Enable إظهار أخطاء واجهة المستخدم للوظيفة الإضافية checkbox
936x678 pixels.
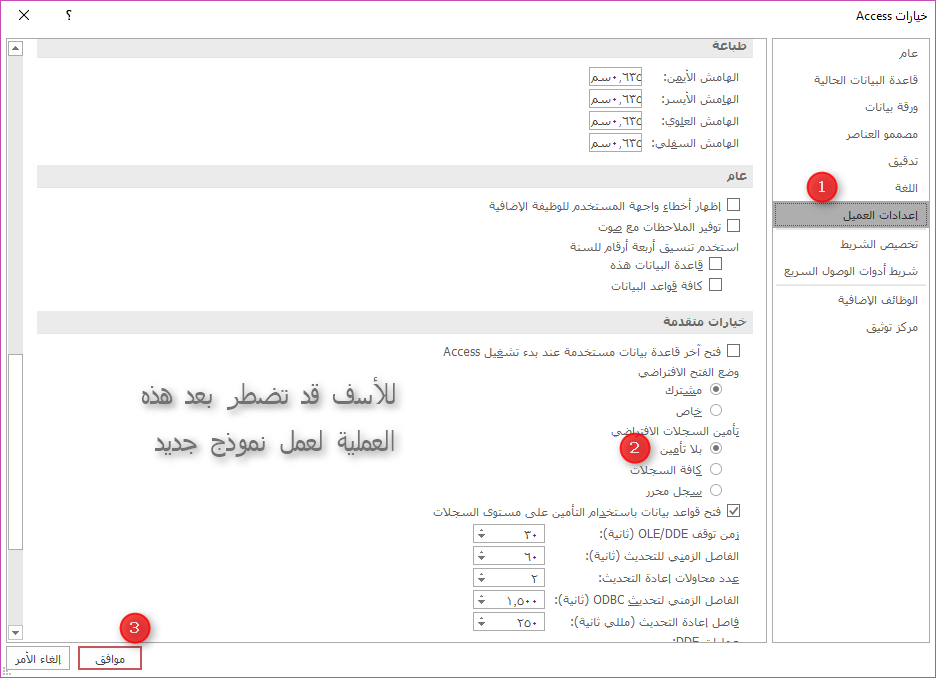(734, 205)
